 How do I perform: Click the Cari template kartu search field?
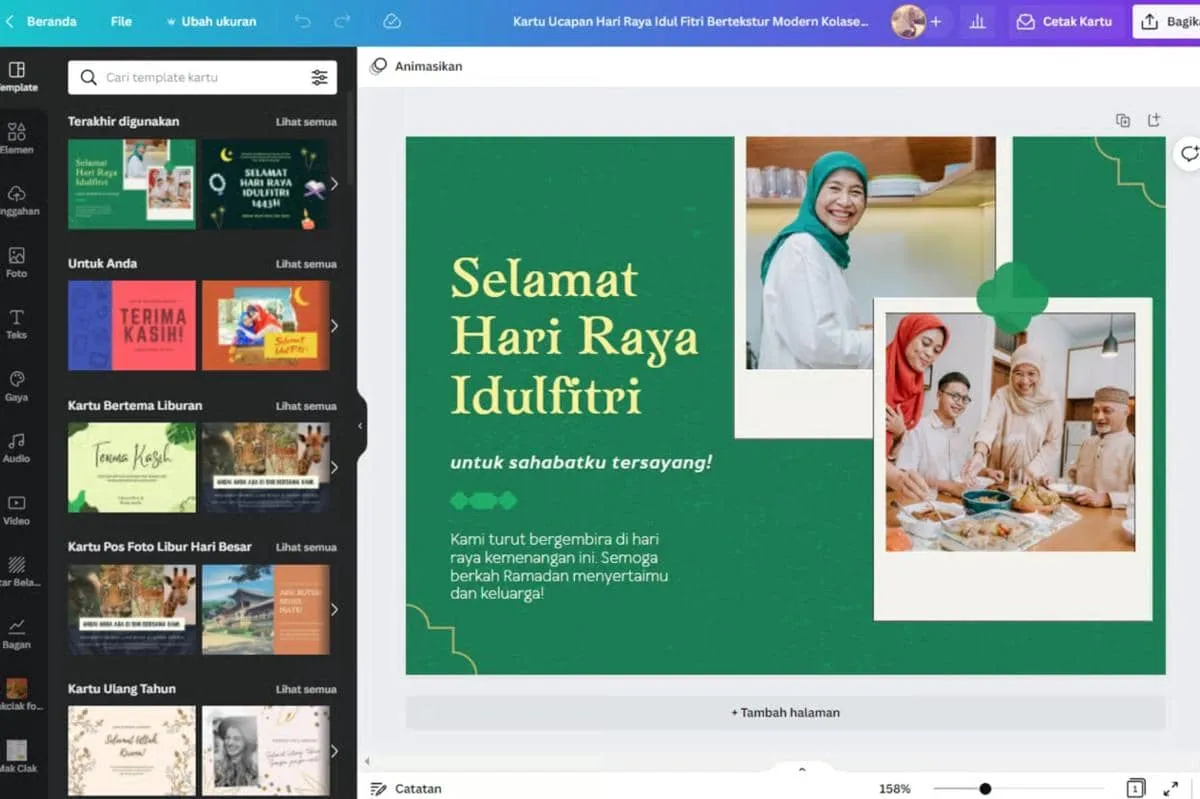click(202, 77)
